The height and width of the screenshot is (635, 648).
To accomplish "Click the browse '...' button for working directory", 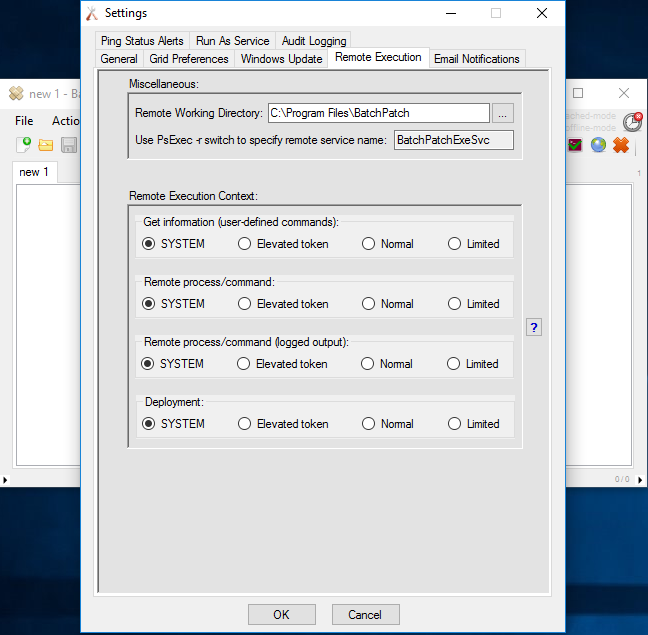I will pos(503,113).
